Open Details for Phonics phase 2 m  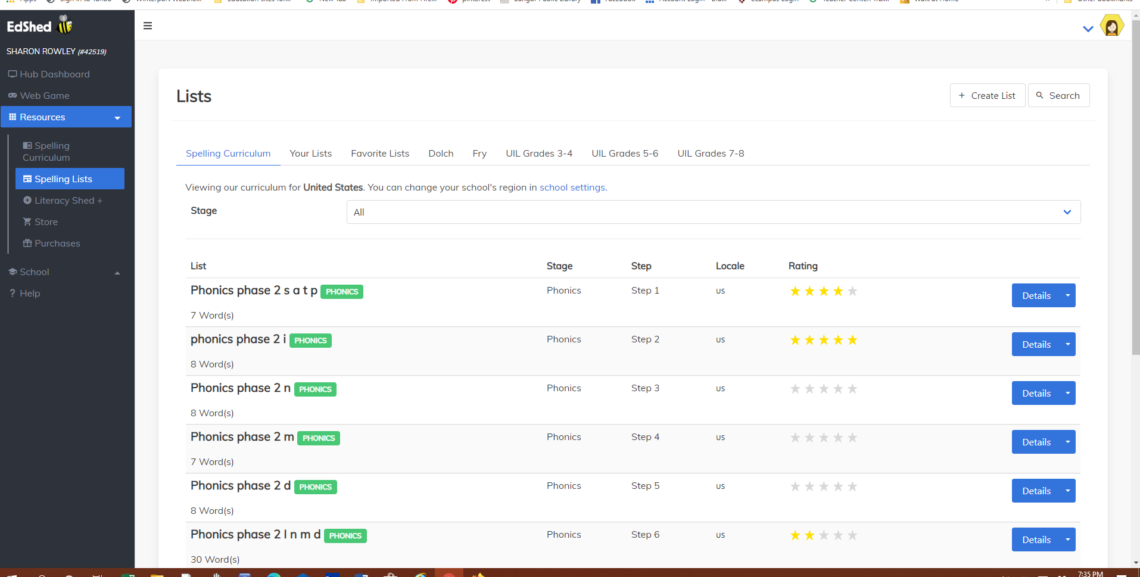[x=1036, y=442]
